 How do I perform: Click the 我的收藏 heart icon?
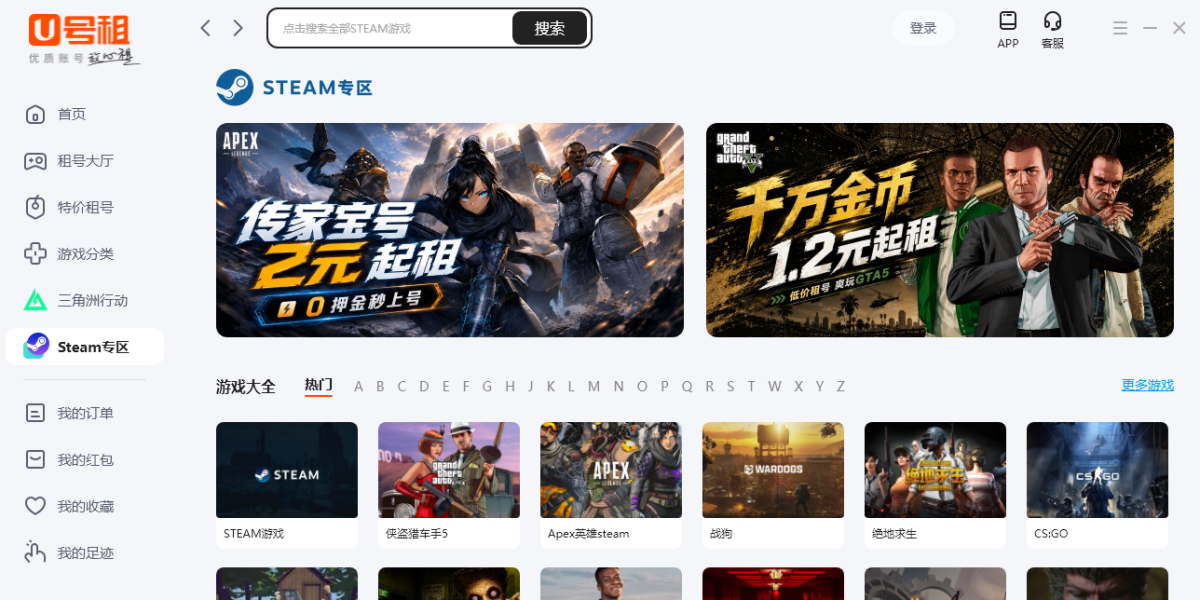pyautogui.click(x=35, y=506)
